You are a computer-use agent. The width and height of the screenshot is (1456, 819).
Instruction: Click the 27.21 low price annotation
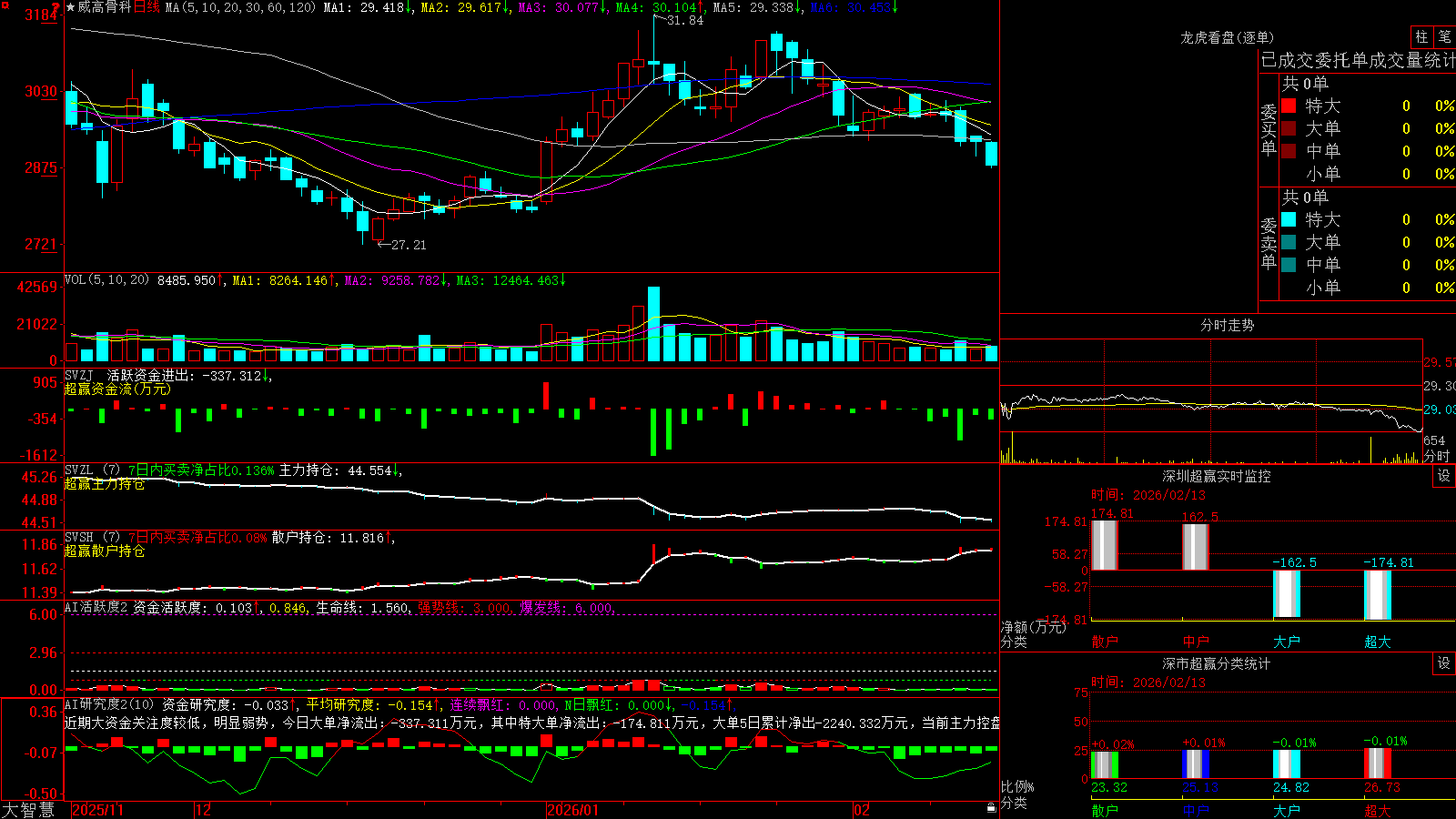click(x=409, y=246)
